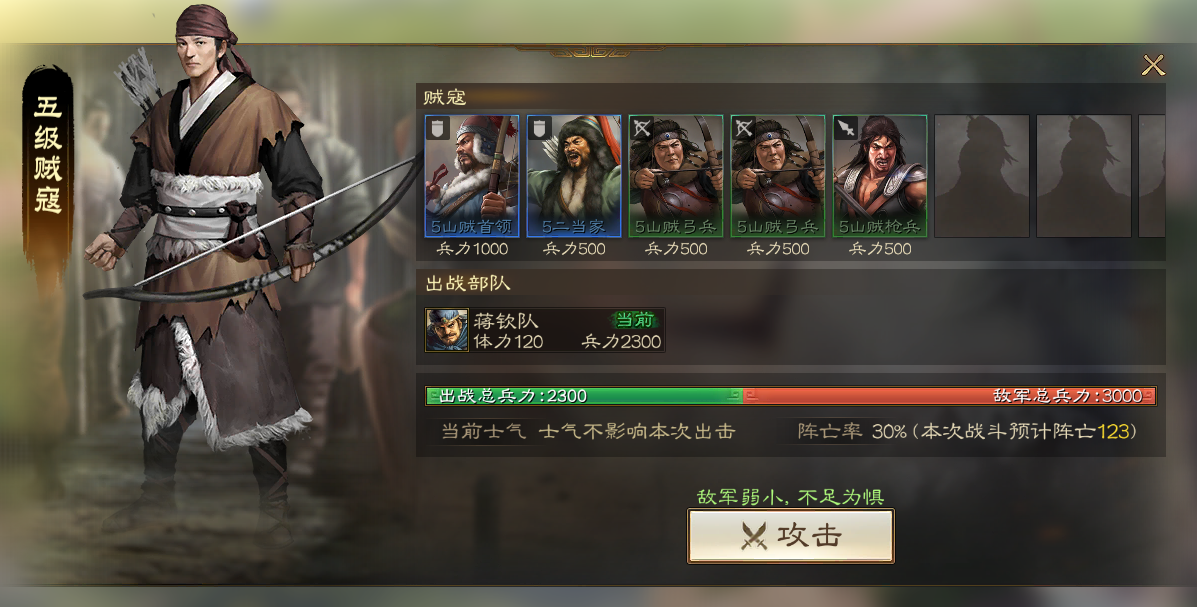Click first empty enemy silhouette slot
The image size is (1197, 607).
click(x=982, y=176)
